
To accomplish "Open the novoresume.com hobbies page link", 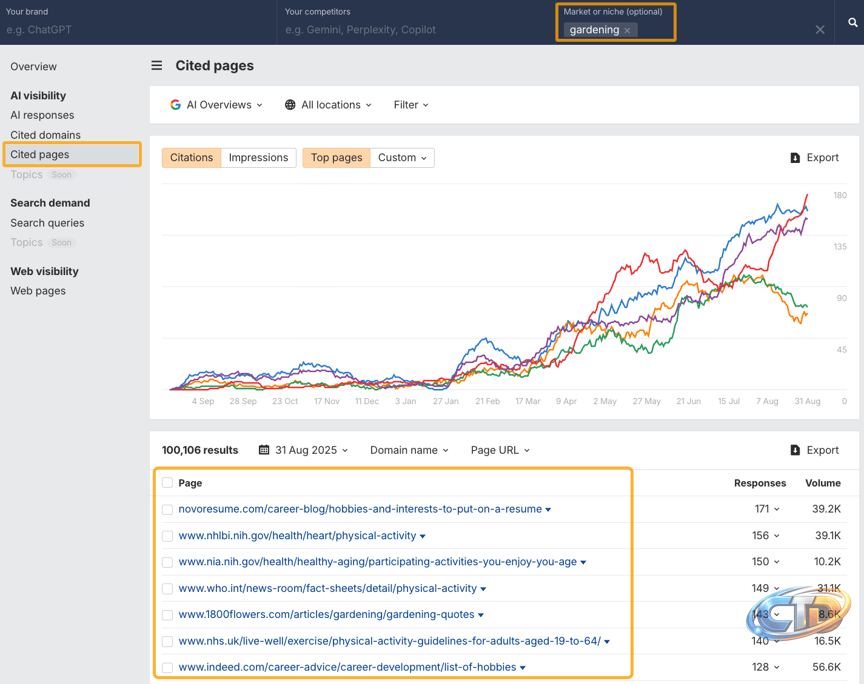I will (x=360, y=509).
